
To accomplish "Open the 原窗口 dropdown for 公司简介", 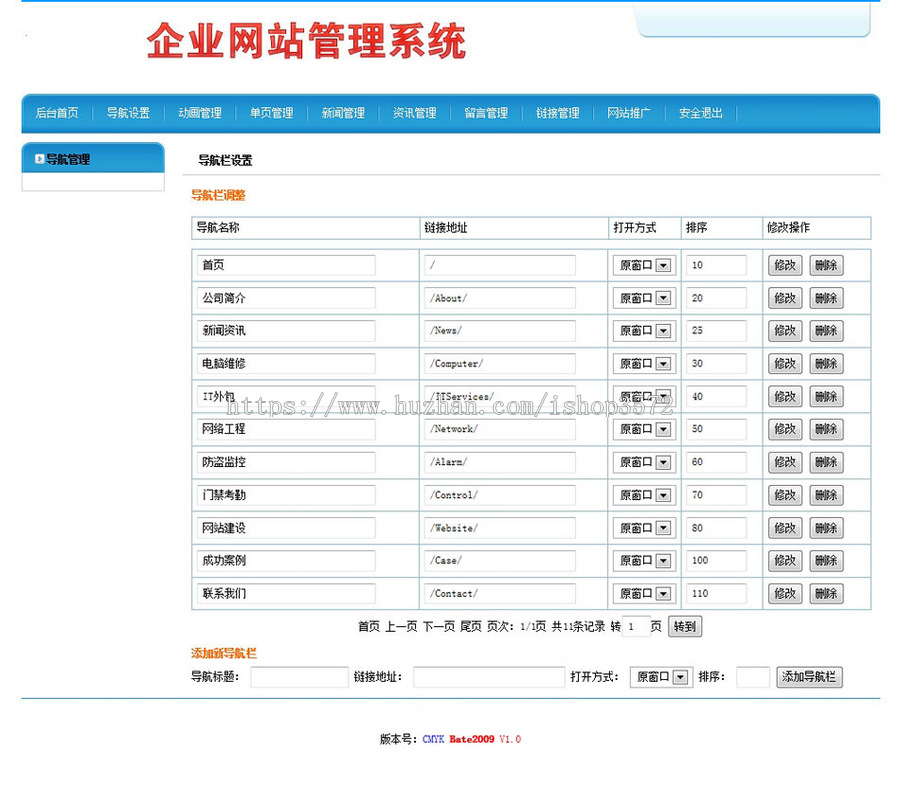I will 643,298.
